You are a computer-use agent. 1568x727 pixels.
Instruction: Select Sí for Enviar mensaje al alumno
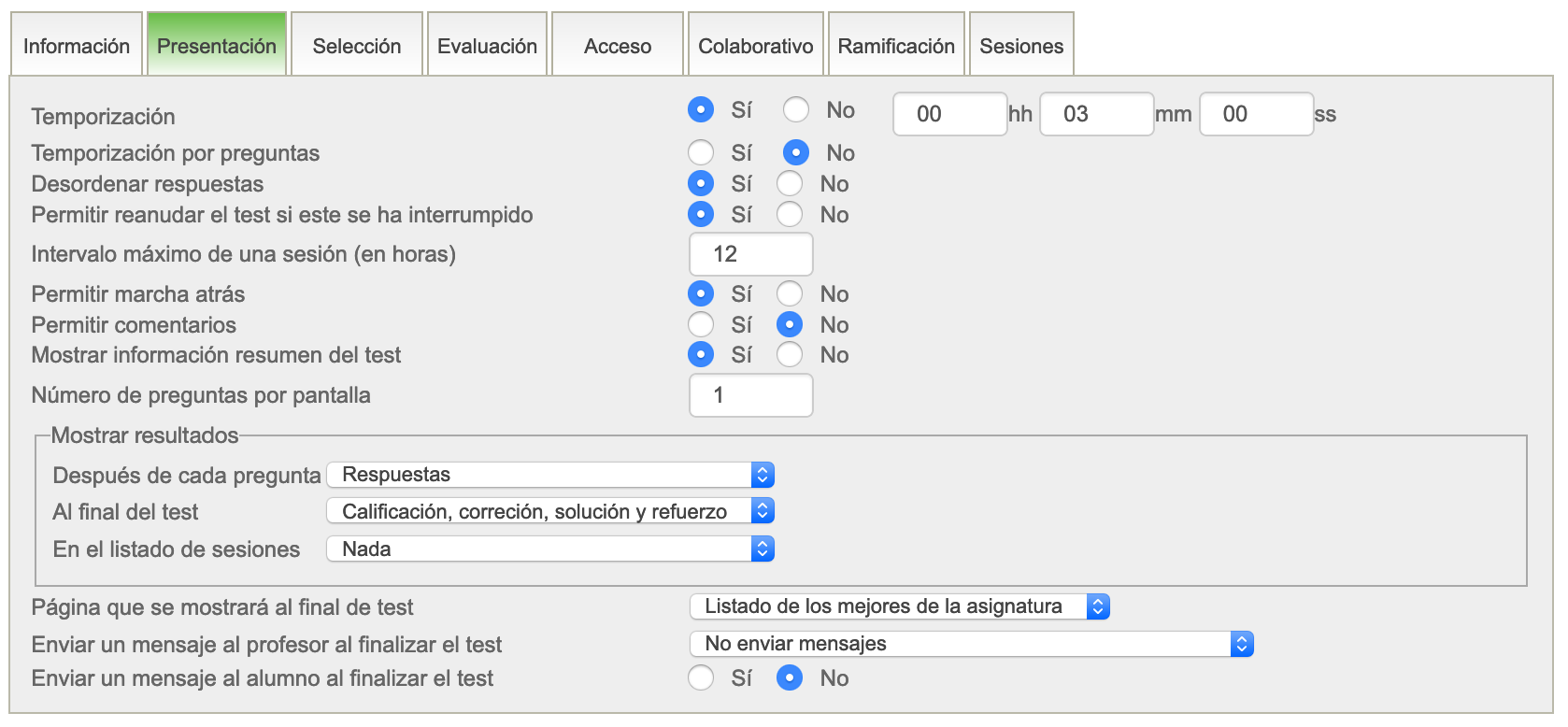coord(701,678)
